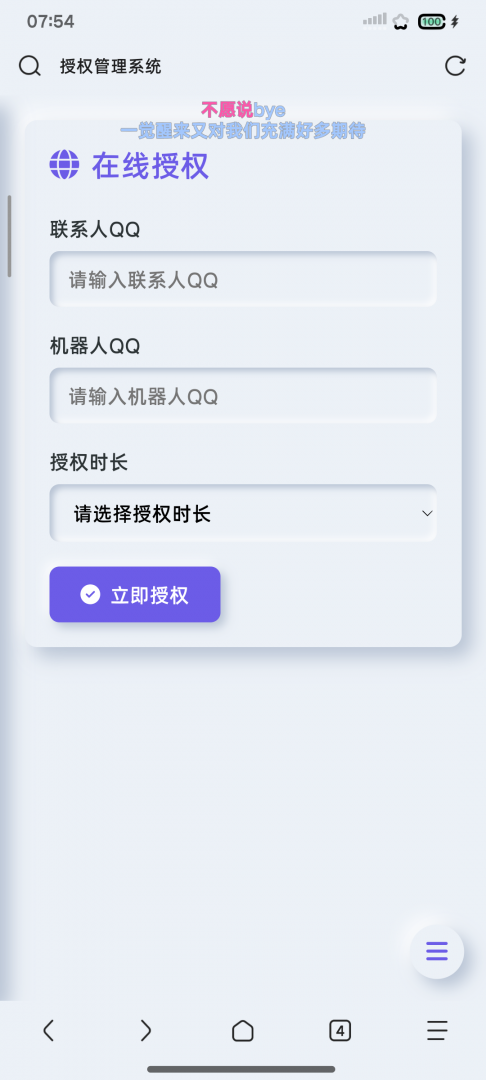Click the purple globe icon beside 在线授权
Viewport: 486px width, 1080px height.
click(65, 165)
